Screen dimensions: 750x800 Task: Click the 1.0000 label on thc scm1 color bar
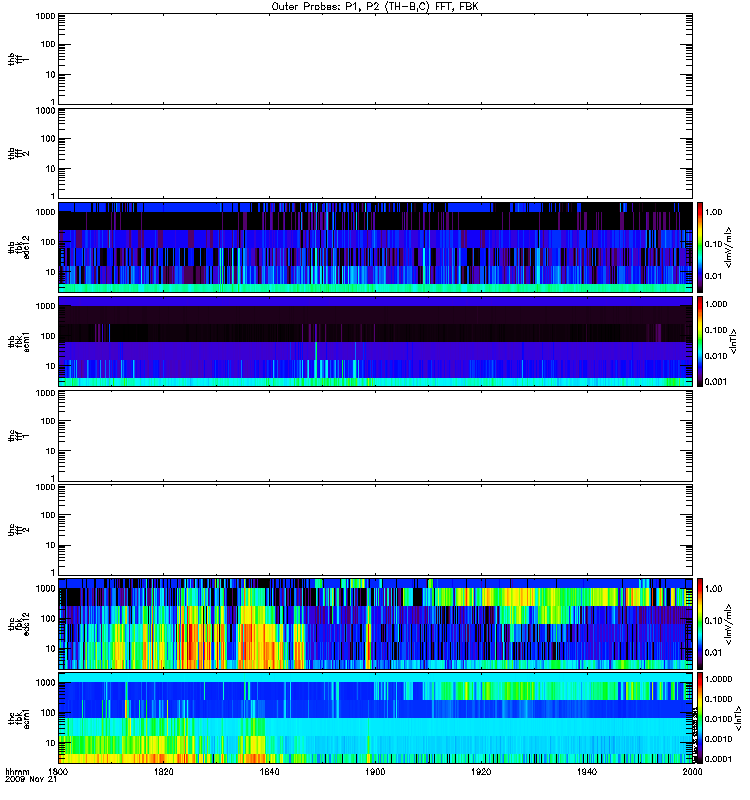(718, 679)
